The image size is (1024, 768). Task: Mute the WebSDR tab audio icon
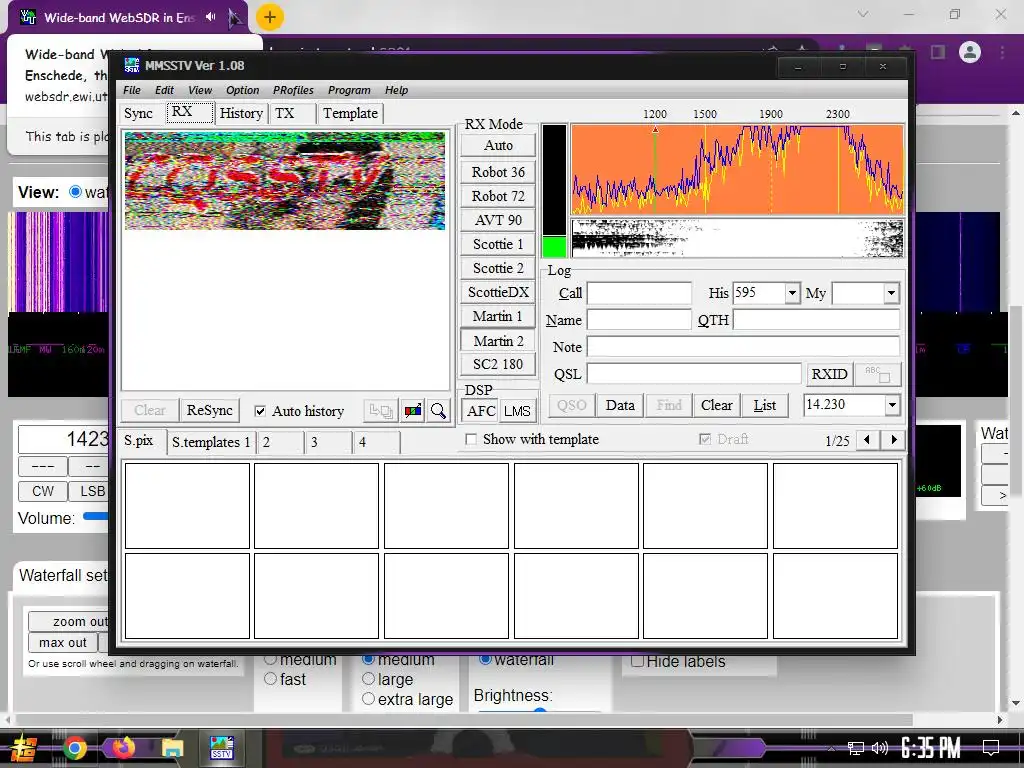tap(210, 17)
